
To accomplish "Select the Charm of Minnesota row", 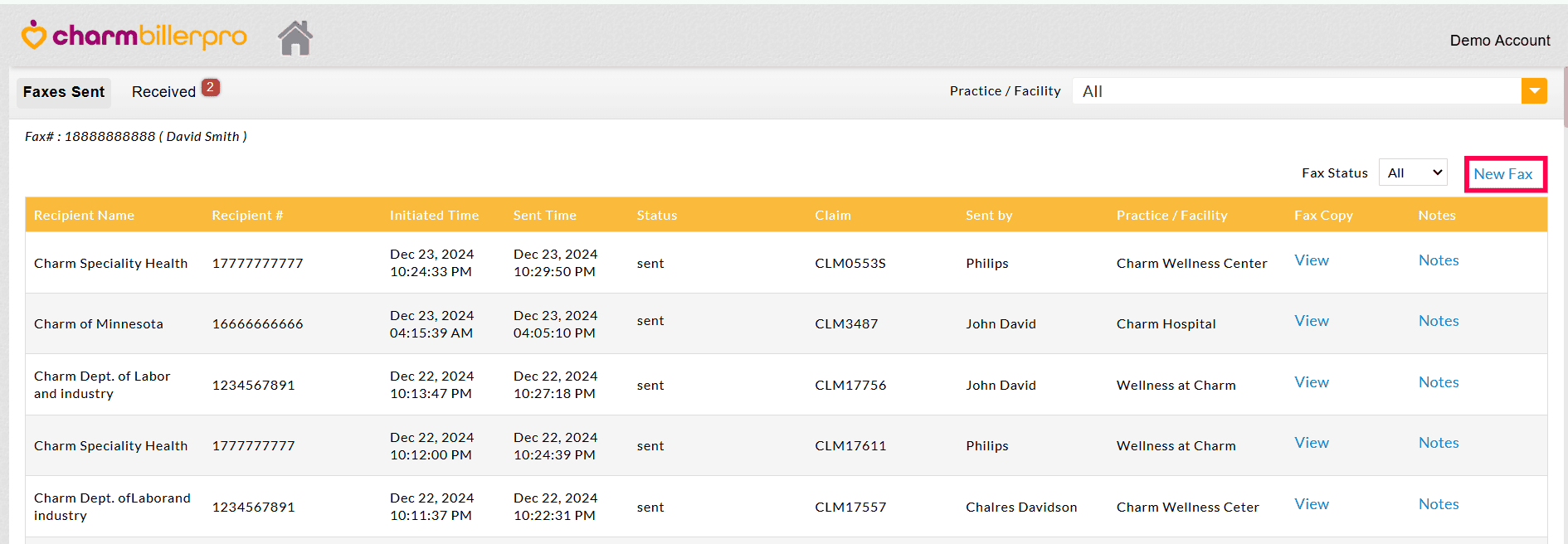I will [x=99, y=324].
